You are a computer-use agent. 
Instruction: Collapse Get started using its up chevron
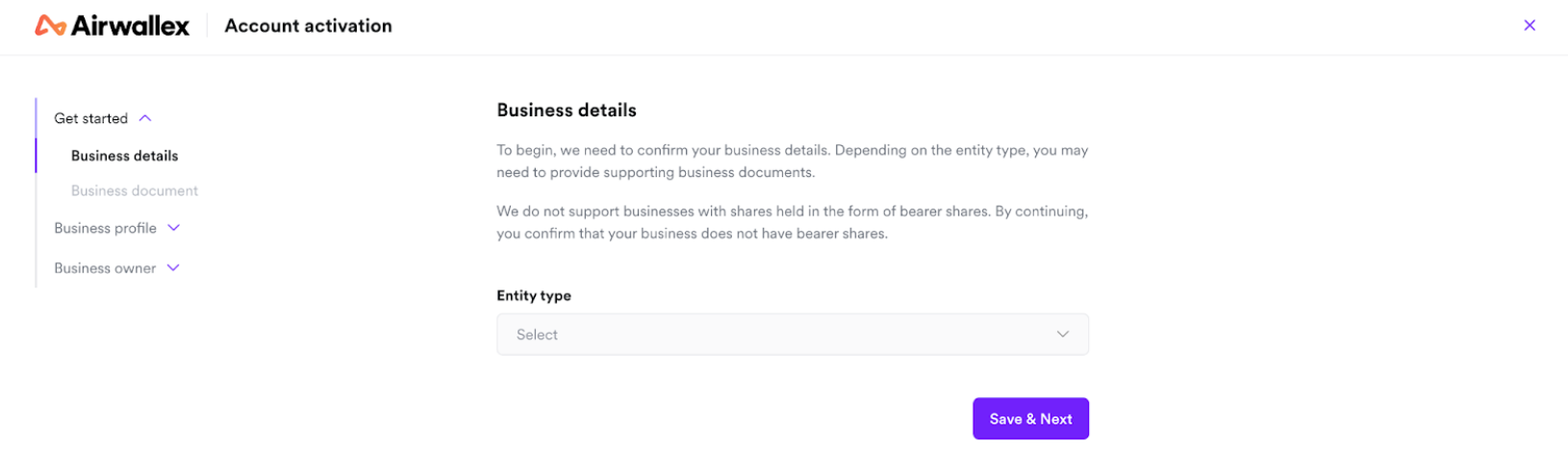pyautogui.click(x=145, y=118)
